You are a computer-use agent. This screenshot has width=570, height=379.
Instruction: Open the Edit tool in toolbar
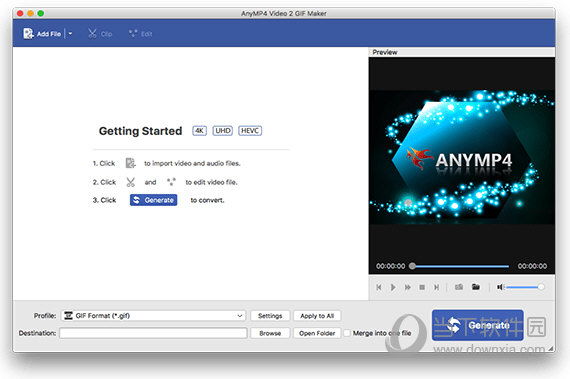coord(140,34)
